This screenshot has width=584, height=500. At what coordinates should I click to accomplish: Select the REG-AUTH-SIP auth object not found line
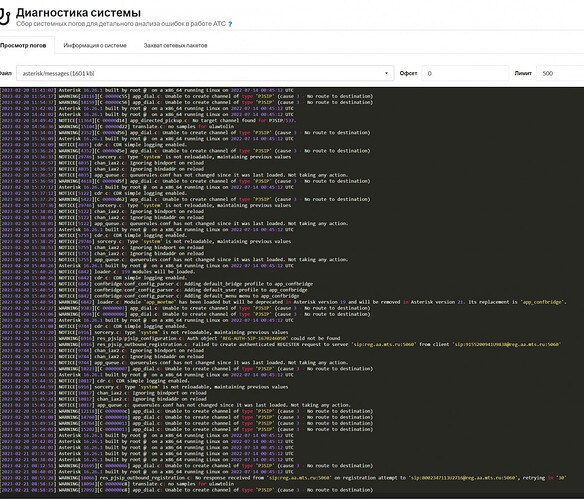coord(171,338)
